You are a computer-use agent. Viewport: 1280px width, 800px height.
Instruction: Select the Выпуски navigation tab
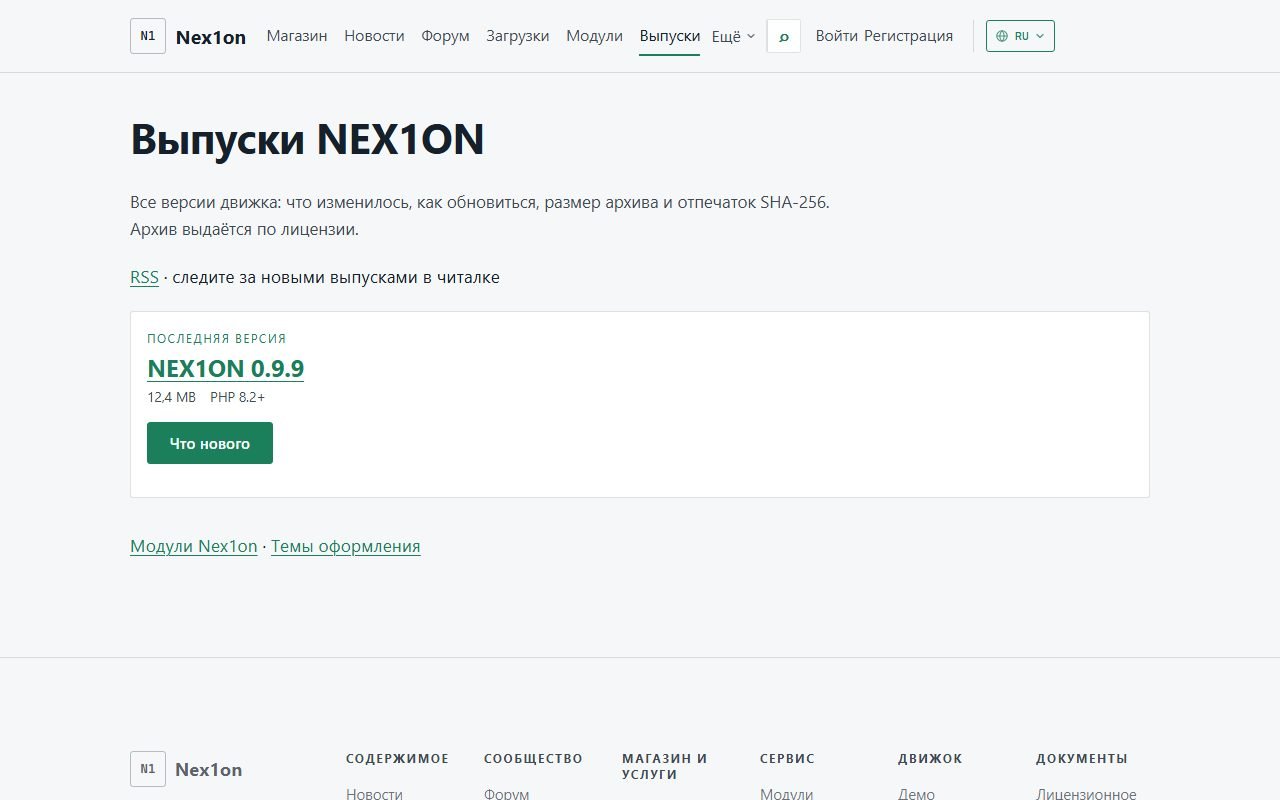pyautogui.click(x=670, y=36)
